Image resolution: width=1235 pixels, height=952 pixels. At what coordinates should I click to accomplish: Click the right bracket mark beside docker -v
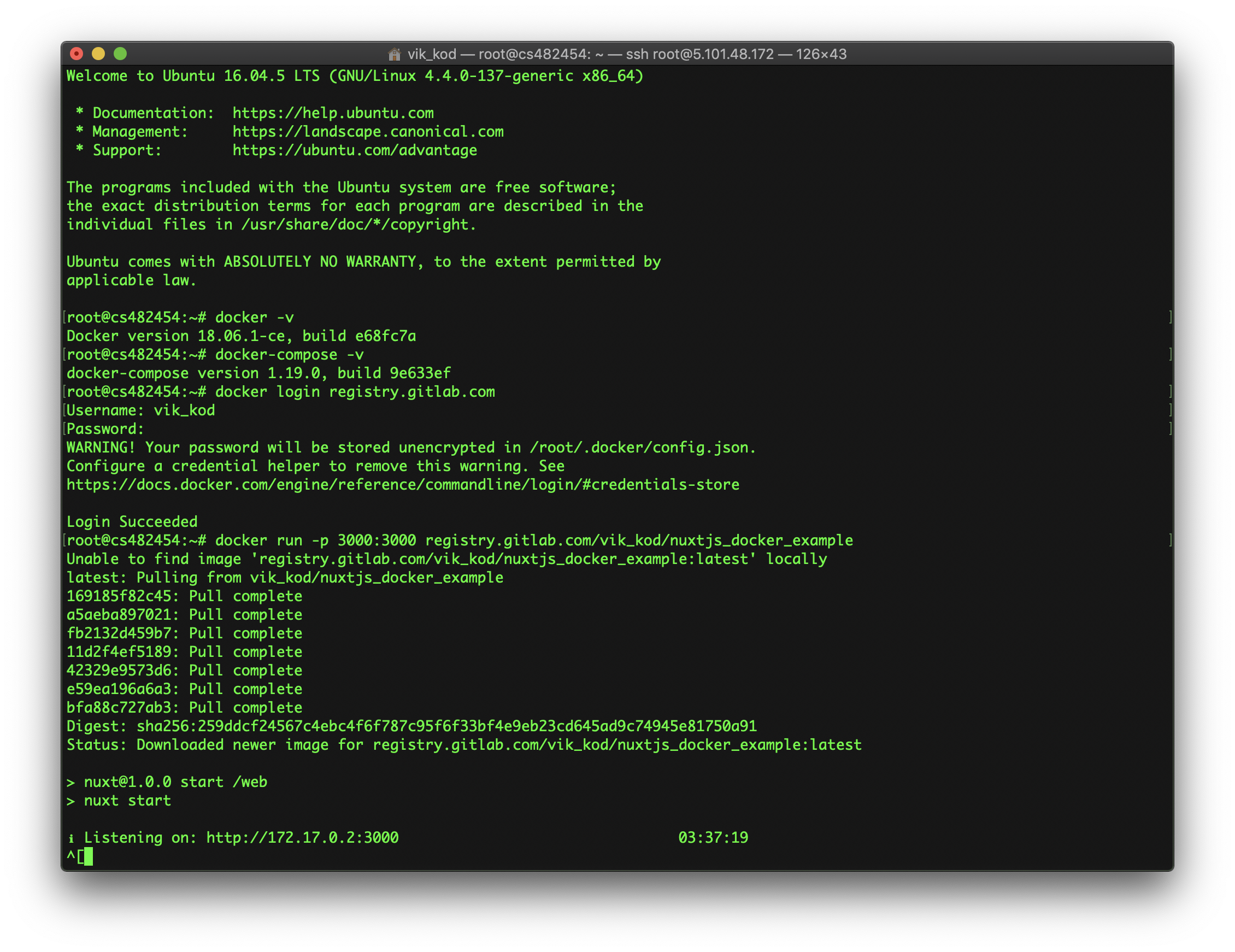click(x=1169, y=318)
